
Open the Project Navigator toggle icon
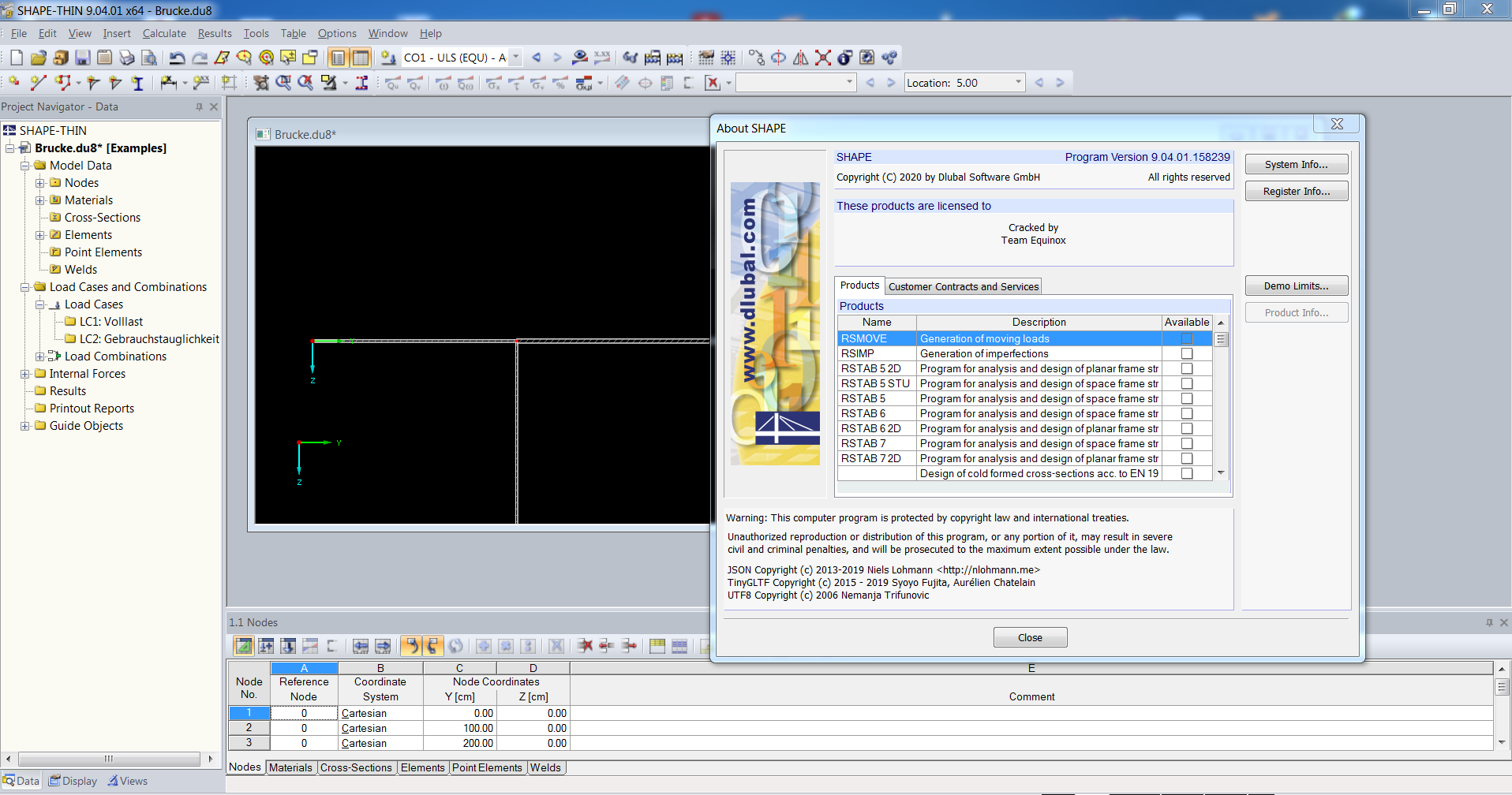pyautogui.click(x=338, y=58)
